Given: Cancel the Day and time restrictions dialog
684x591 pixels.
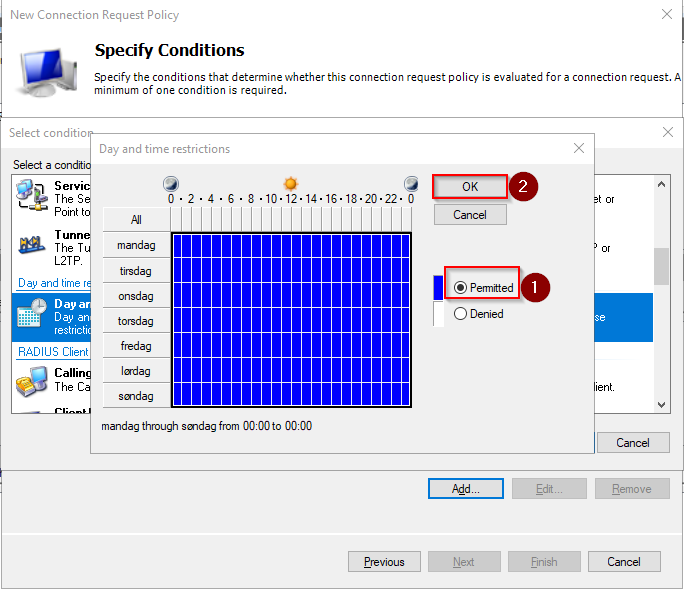Looking at the screenshot, I should tap(470, 215).
